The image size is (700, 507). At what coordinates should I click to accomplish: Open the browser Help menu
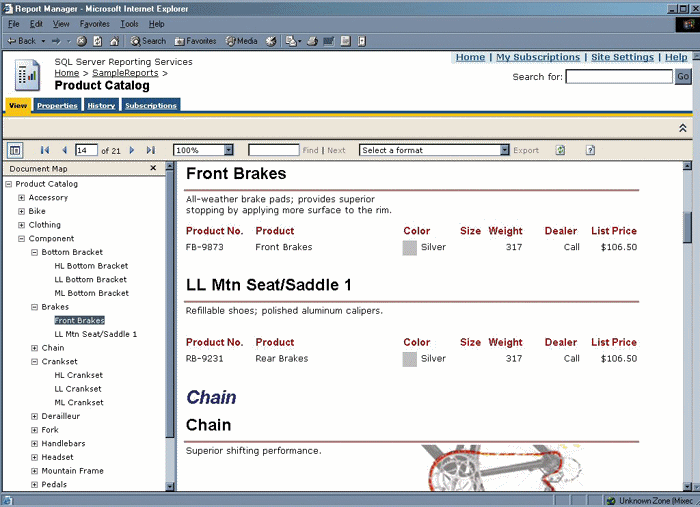pyautogui.click(x=157, y=24)
